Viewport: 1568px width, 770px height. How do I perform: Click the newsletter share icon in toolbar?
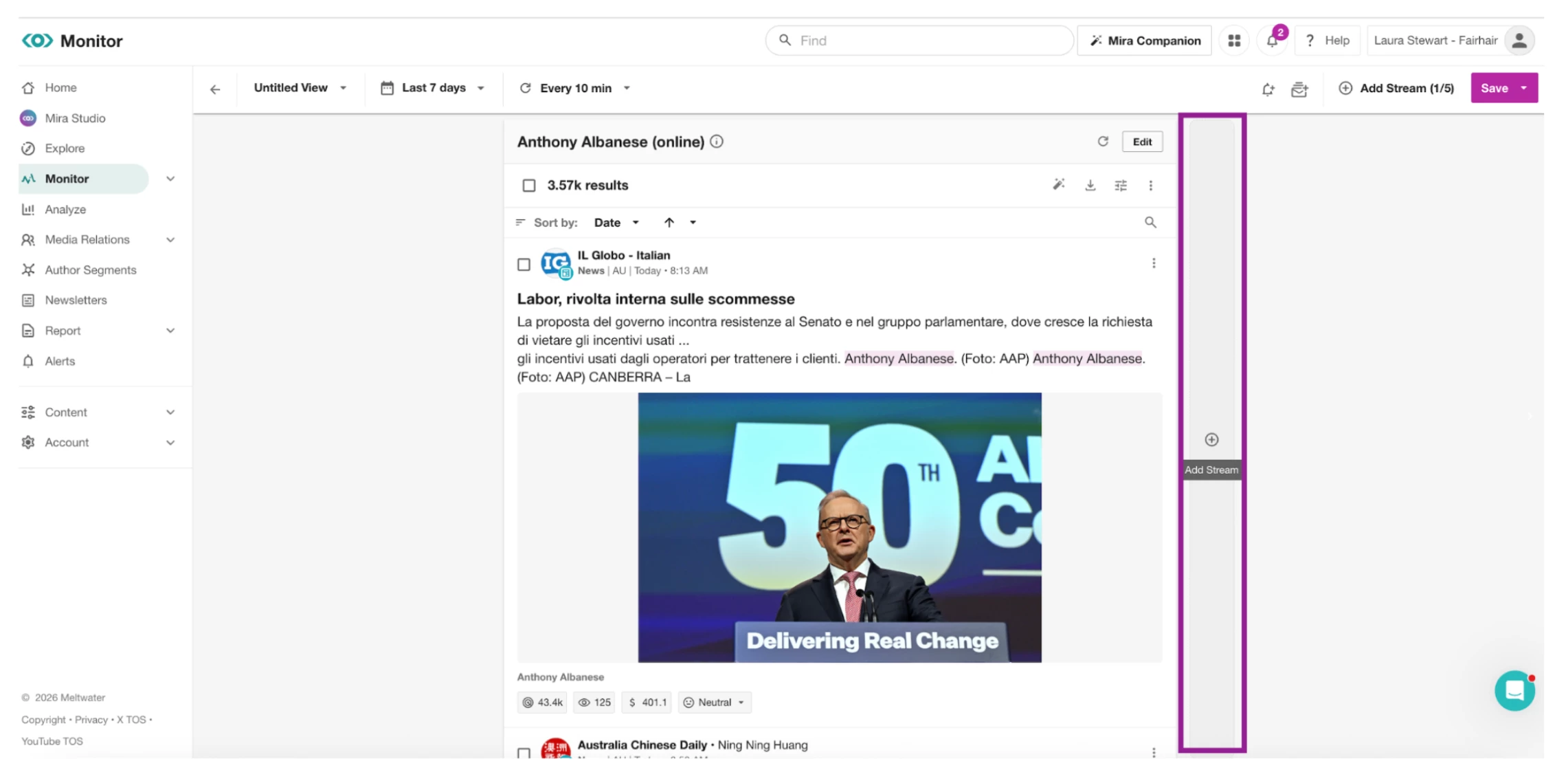[1299, 89]
